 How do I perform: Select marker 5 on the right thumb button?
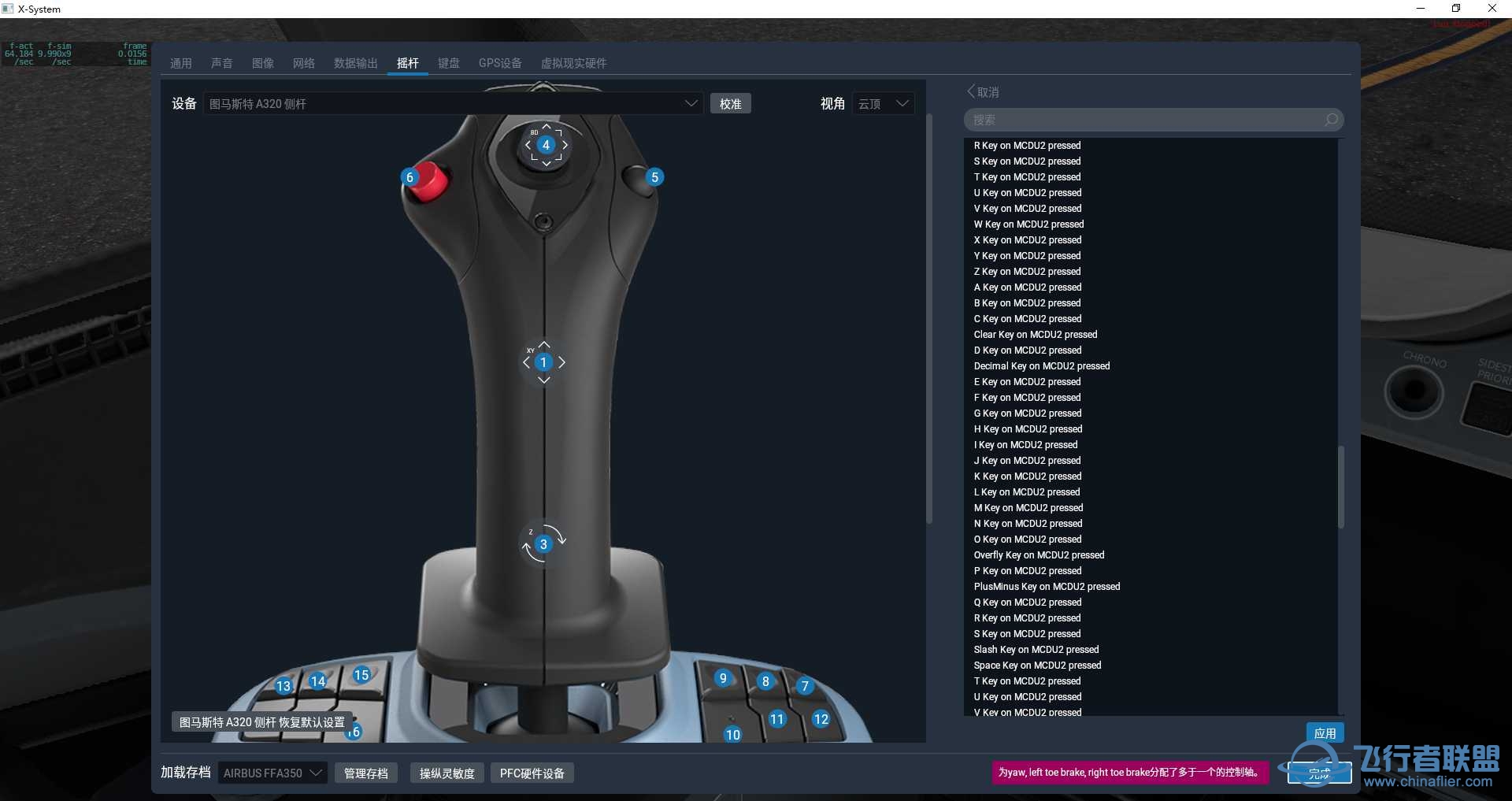click(654, 177)
